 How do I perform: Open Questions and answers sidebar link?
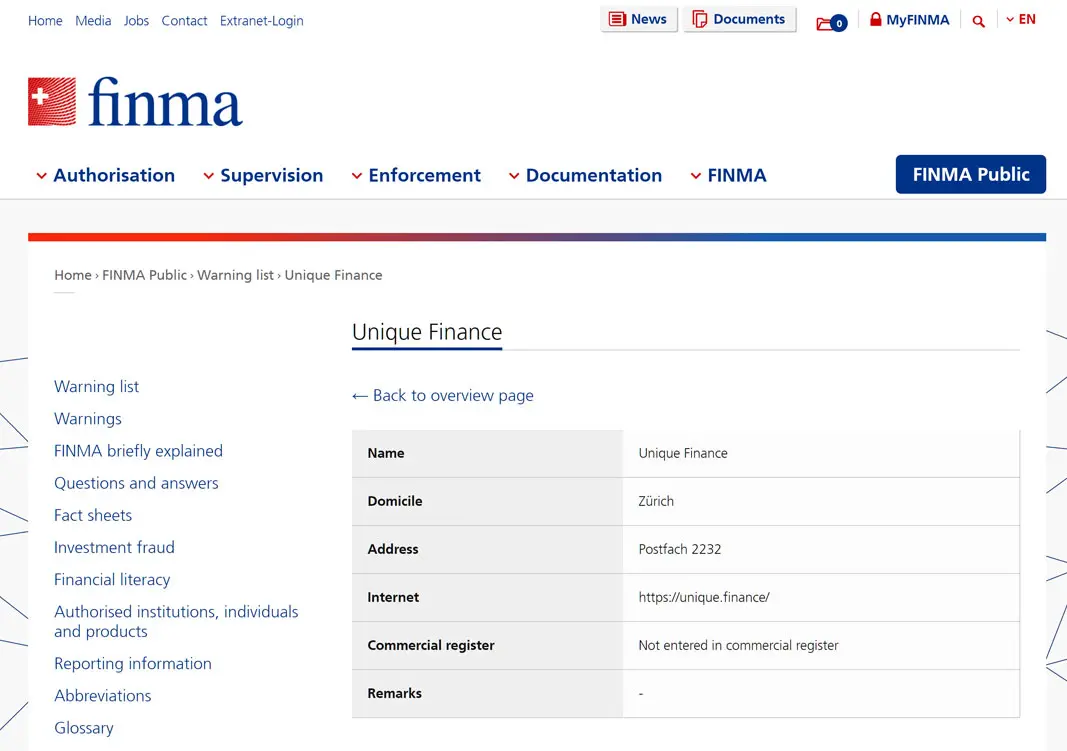(136, 483)
